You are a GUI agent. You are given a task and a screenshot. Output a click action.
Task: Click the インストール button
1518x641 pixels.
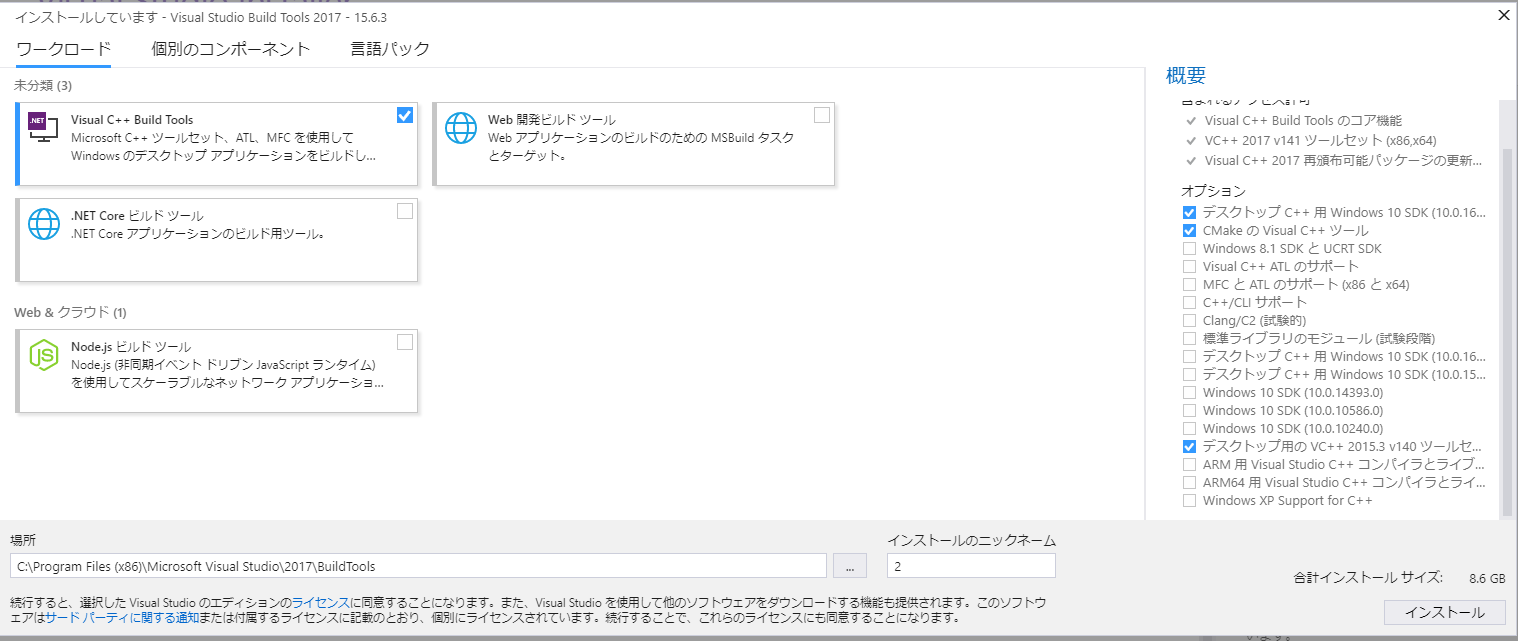tap(1444, 611)
